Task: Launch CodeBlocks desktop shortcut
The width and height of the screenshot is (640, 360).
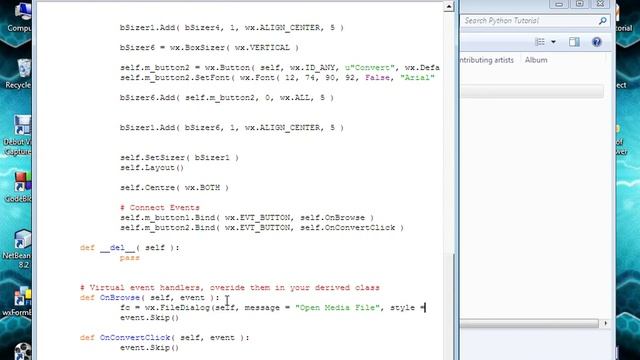Action: (x=18, y=187)
